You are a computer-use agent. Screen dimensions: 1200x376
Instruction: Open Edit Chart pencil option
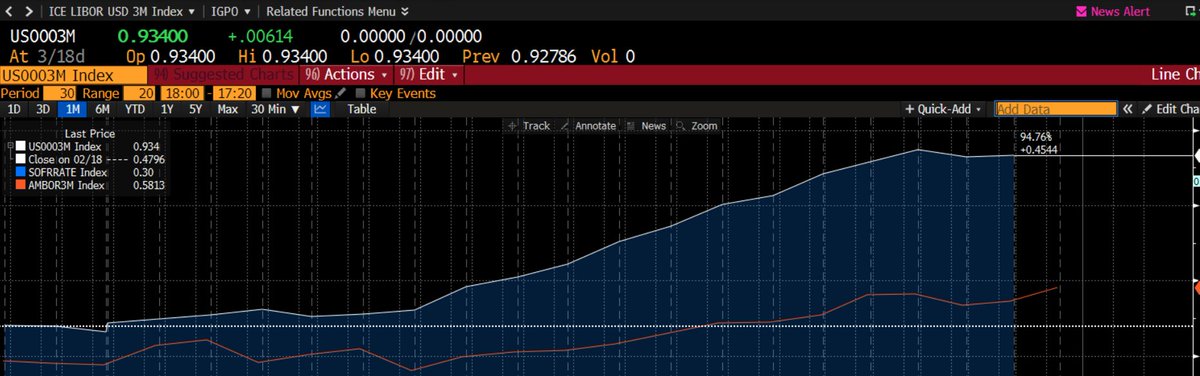point(1170,109)
